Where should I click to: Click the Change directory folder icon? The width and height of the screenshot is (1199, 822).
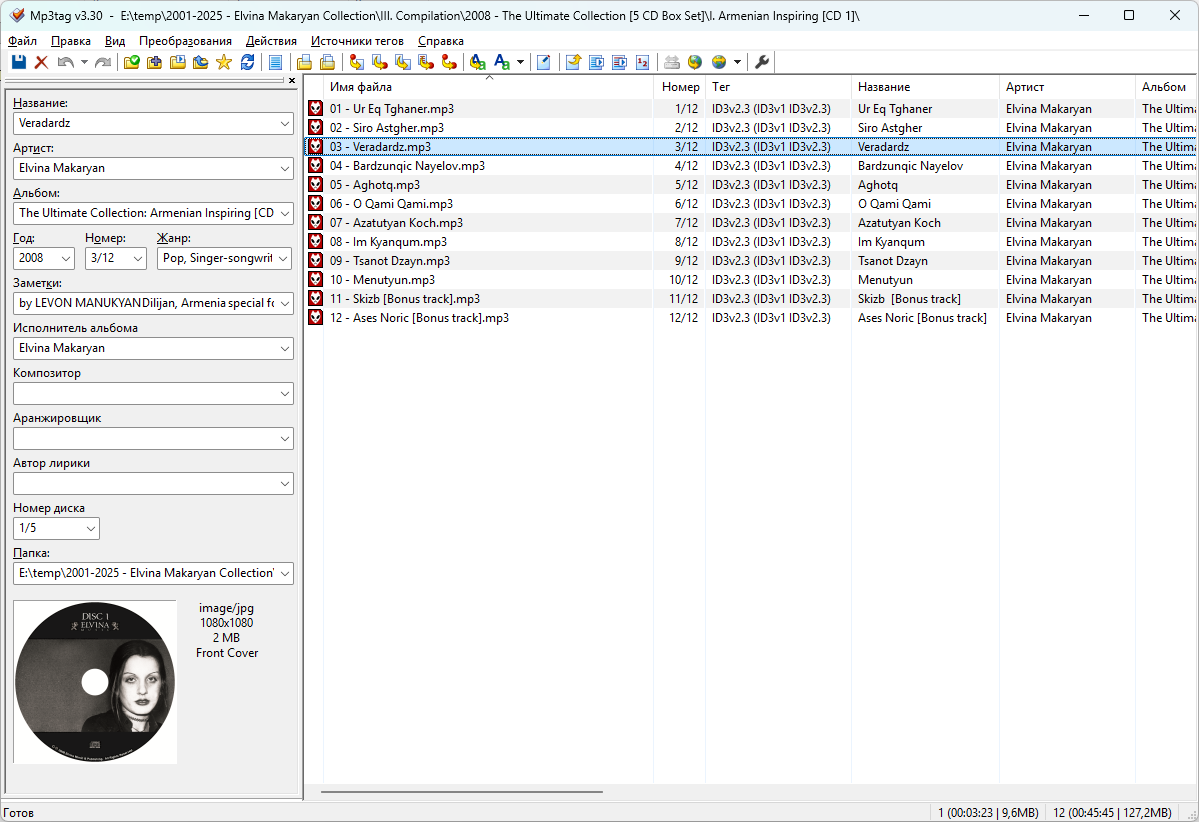point(131,63)
